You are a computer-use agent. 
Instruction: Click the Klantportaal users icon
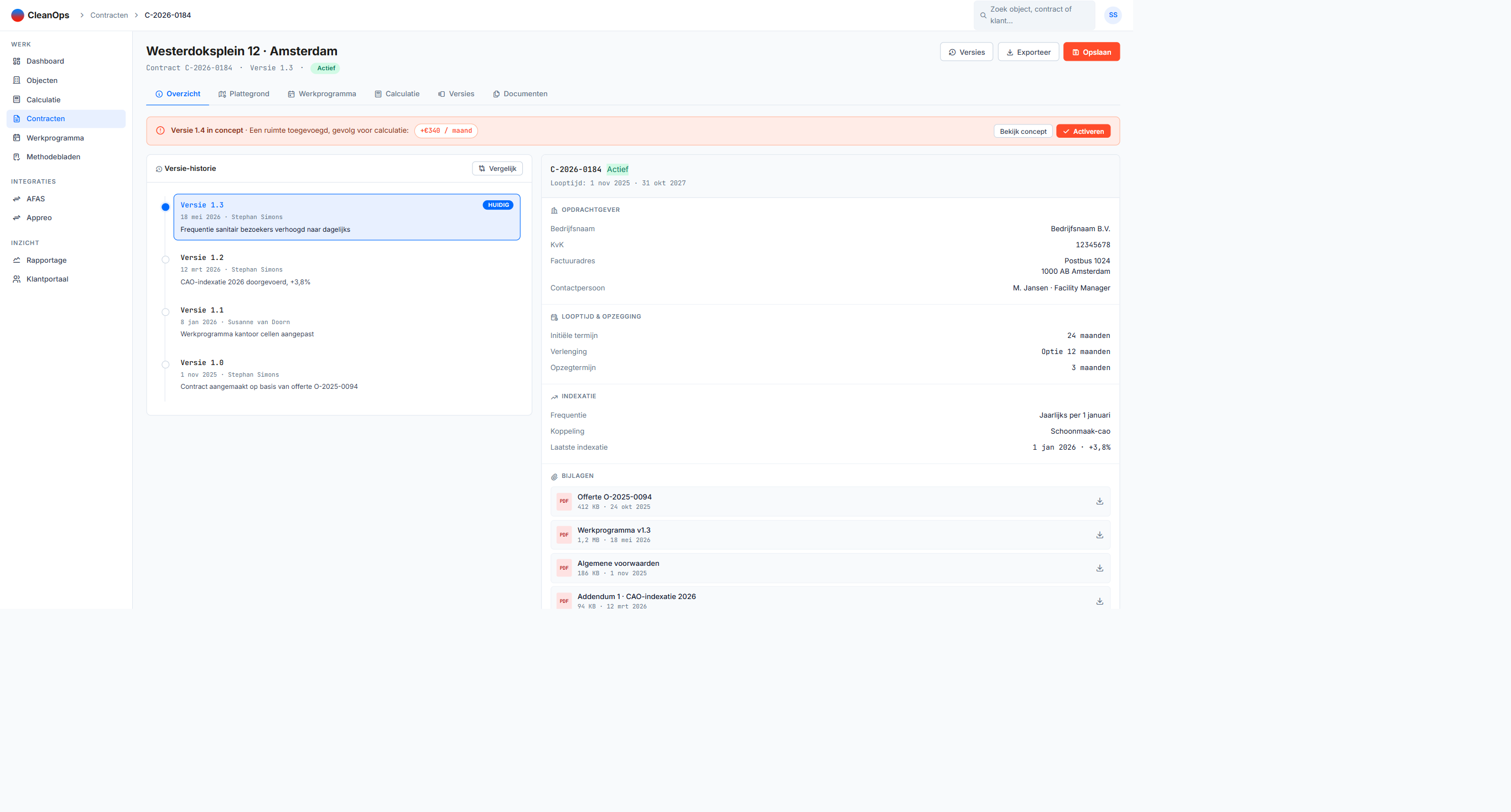pos(17,279)
